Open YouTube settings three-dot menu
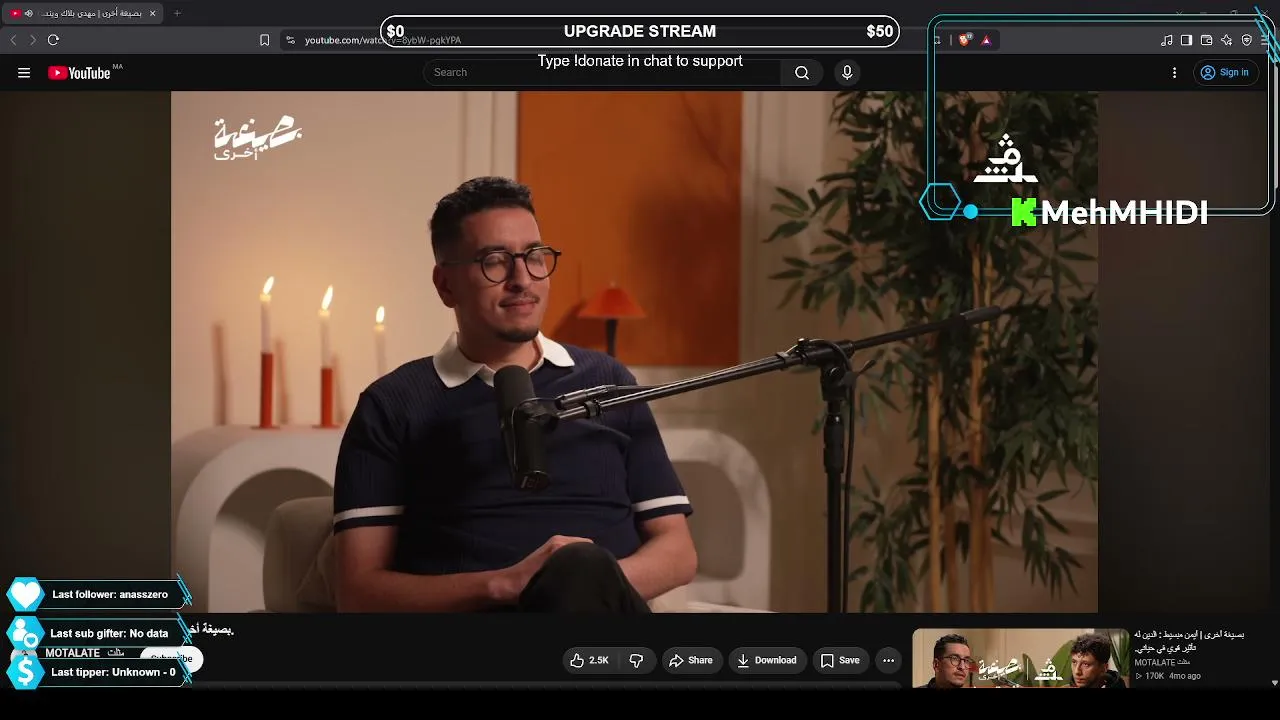The image size is (1280, 720). click(x=1174, y=72)
